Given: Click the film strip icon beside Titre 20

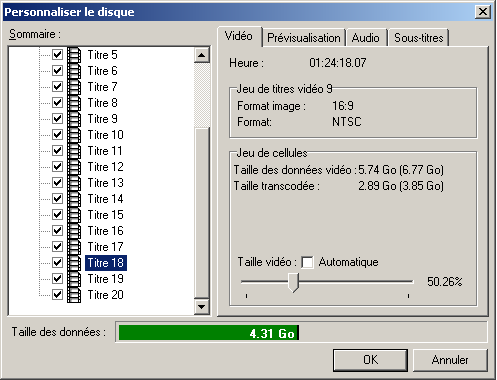Looking at the screenshot, I should click(74, 295).
